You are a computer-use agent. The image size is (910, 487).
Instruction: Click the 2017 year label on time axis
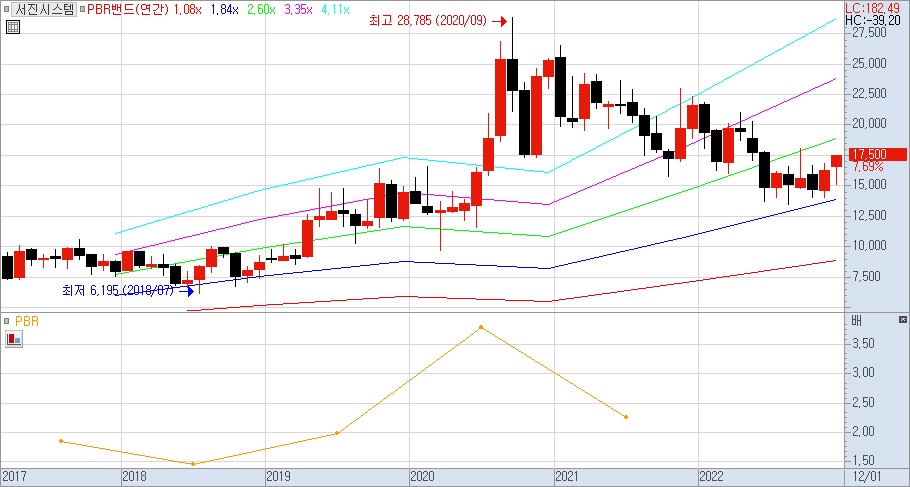click(13, 477)
